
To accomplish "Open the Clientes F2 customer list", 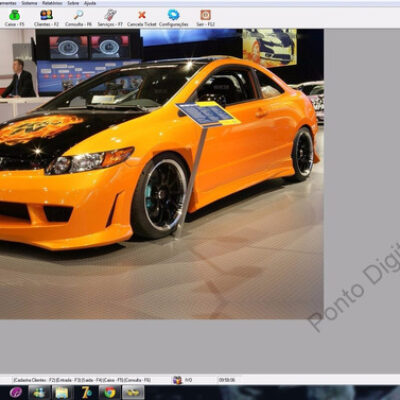I will [x=46, y=18].
